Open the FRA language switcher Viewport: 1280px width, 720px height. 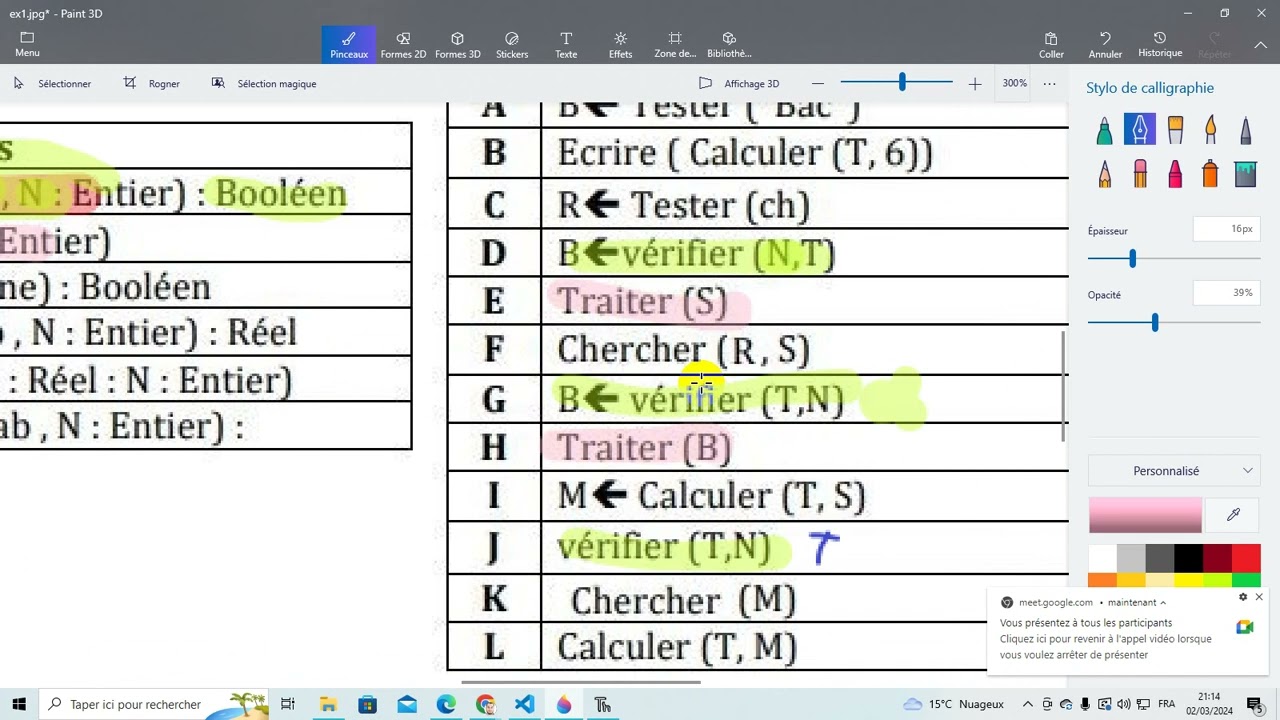1166,704
